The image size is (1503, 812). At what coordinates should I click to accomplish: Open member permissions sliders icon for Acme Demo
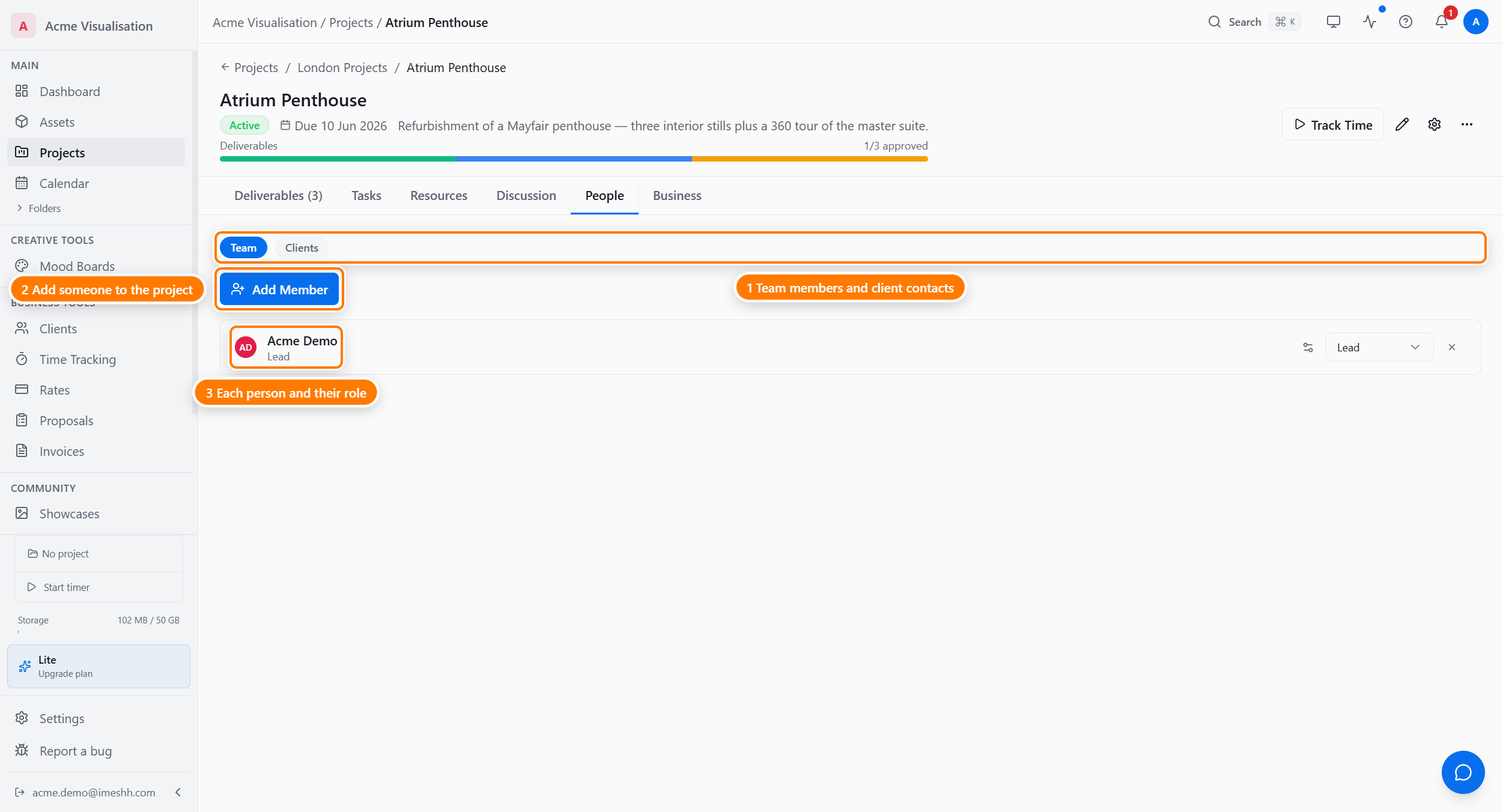1308,347
